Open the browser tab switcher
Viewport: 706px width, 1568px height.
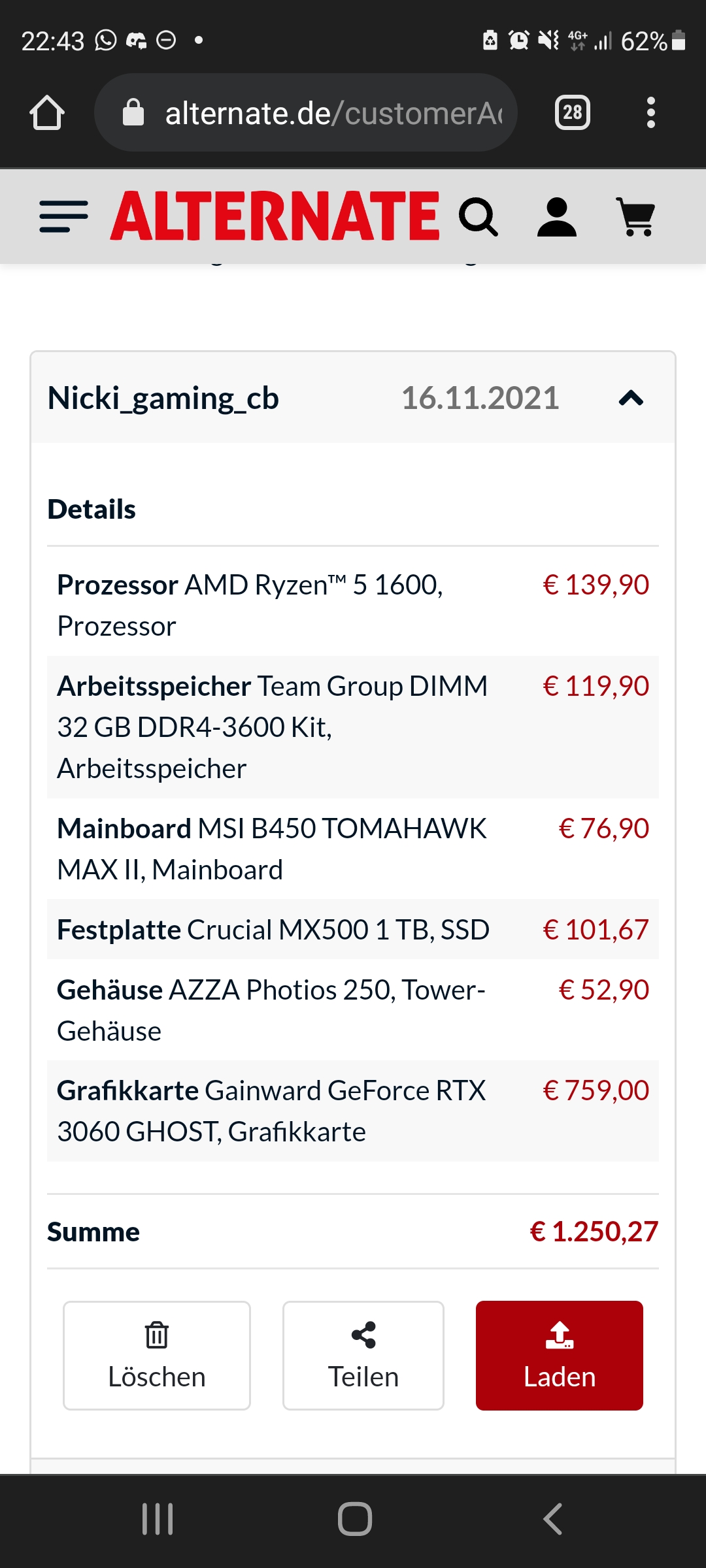[x=572, y=113]
